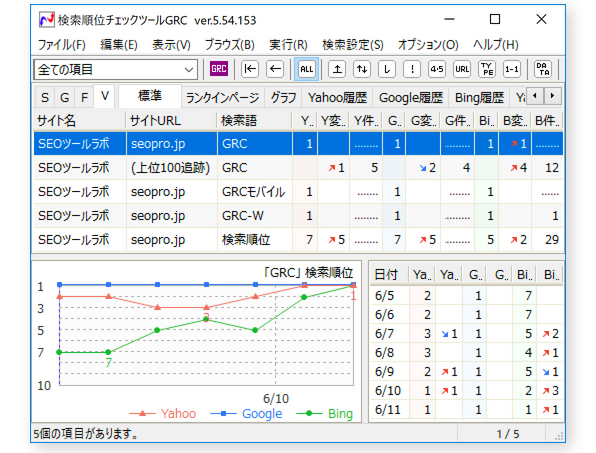Click the jump-to-first arrow toolbar icon
The width and height of the screenshot is (596, 453).
click(x=250, y=69)
